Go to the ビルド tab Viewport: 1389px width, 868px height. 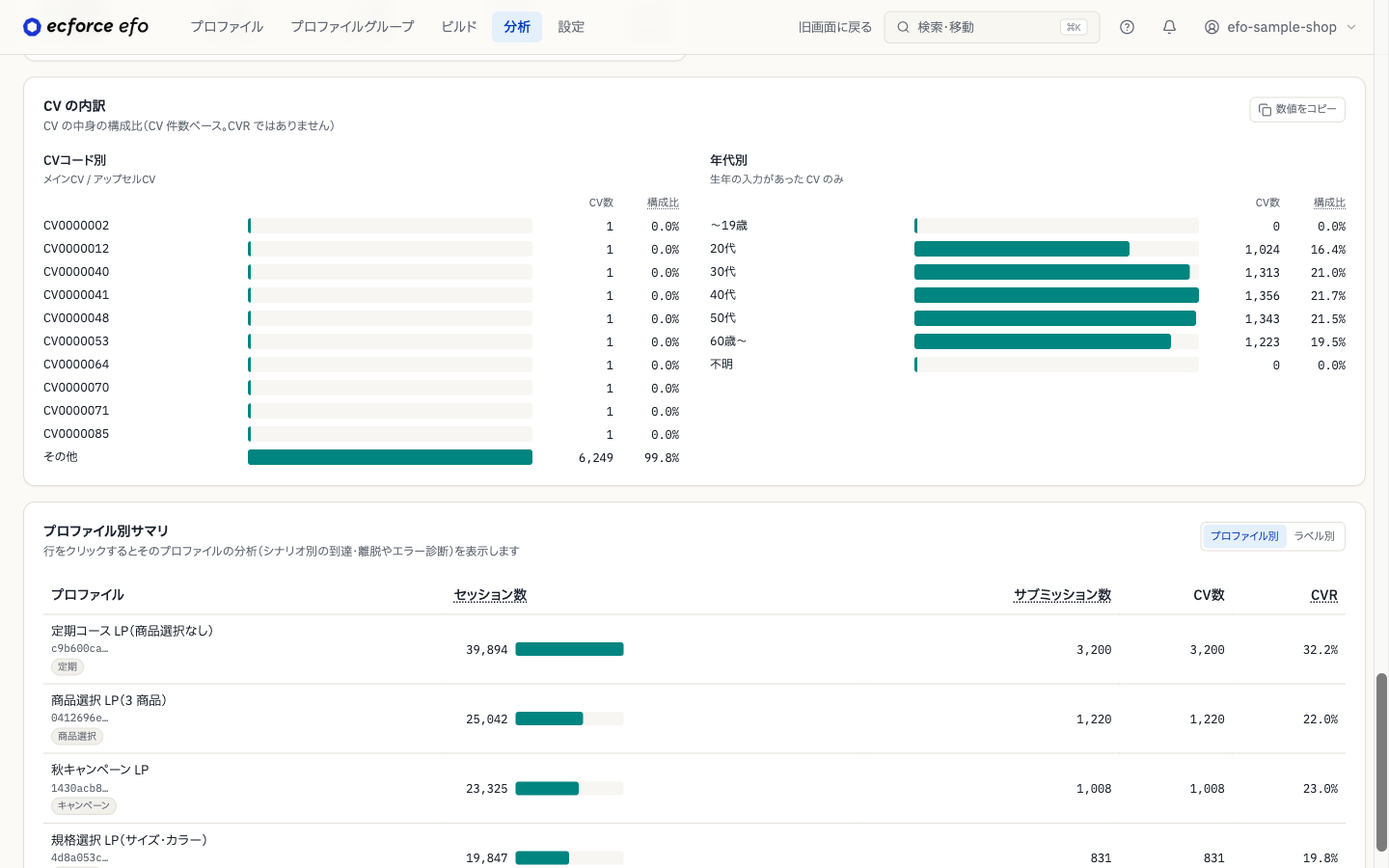click(459, 27)
